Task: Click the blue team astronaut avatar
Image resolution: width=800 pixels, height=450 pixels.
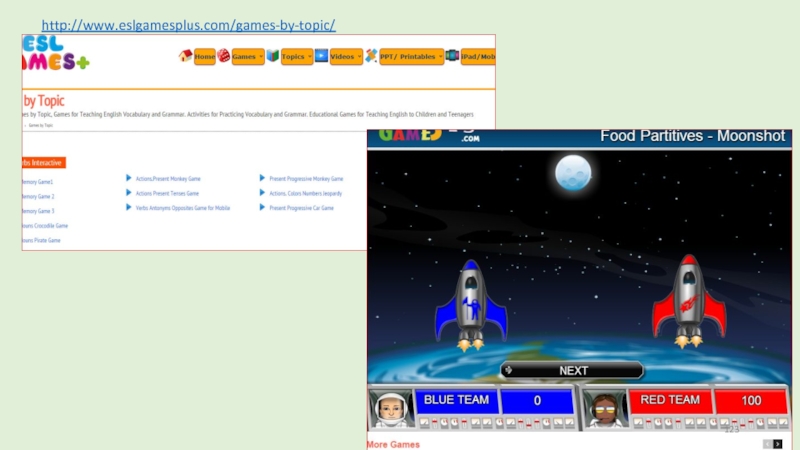Action: [x=391, y=409]
